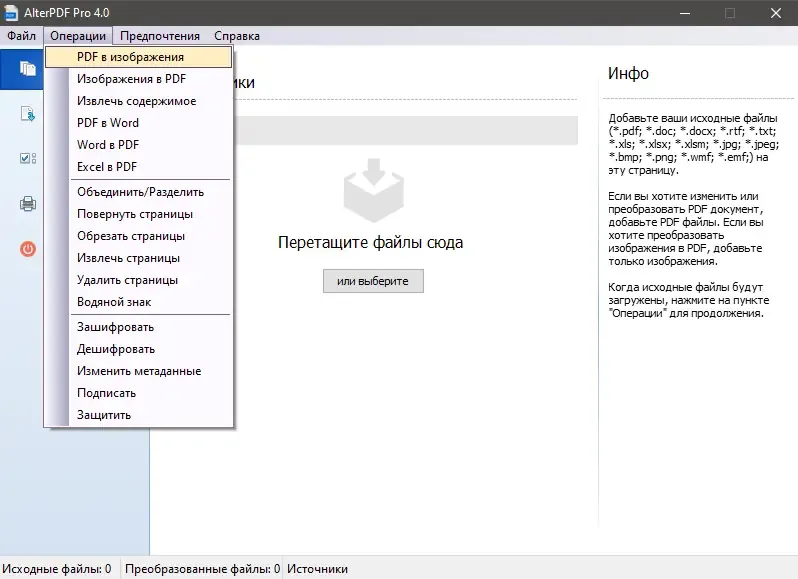Choose Дешифровать
This screenshot has height=579, width=798.
click(138, 349)
